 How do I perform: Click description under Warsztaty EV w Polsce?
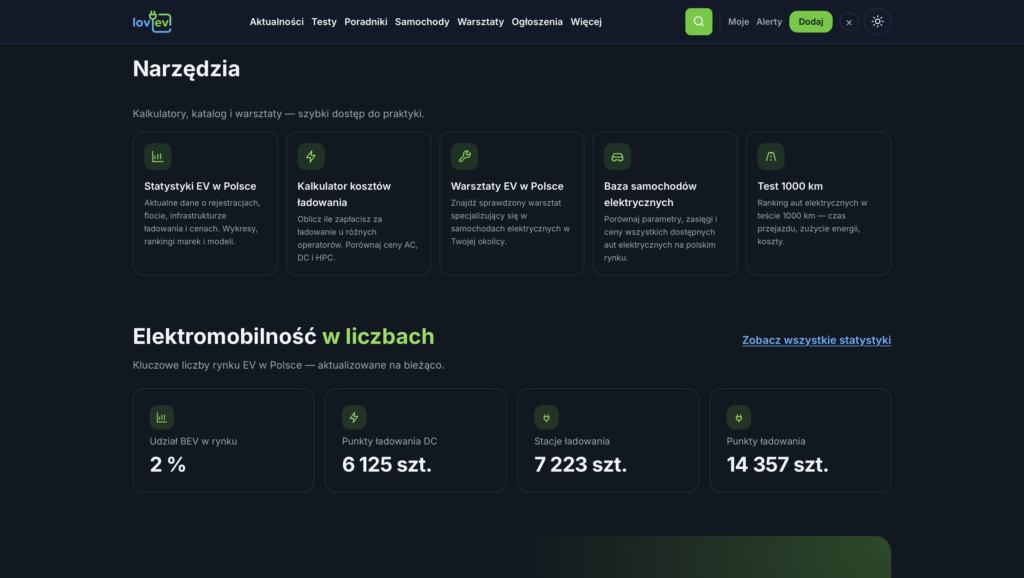510,222
